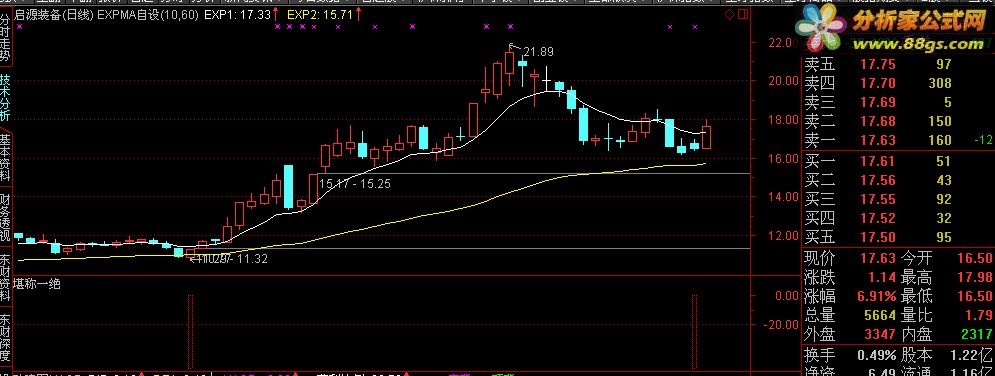Click the red up arrow after EXP2 value
Image resolution: width=995 pixels, height=376 pixels.
click(359, 13)
